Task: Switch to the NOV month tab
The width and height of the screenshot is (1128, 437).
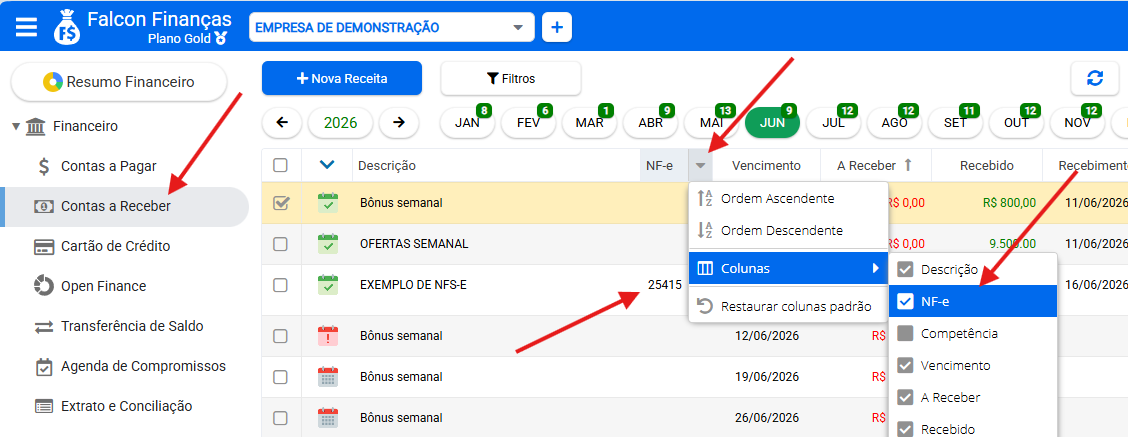Action: tap(1077, 122)
